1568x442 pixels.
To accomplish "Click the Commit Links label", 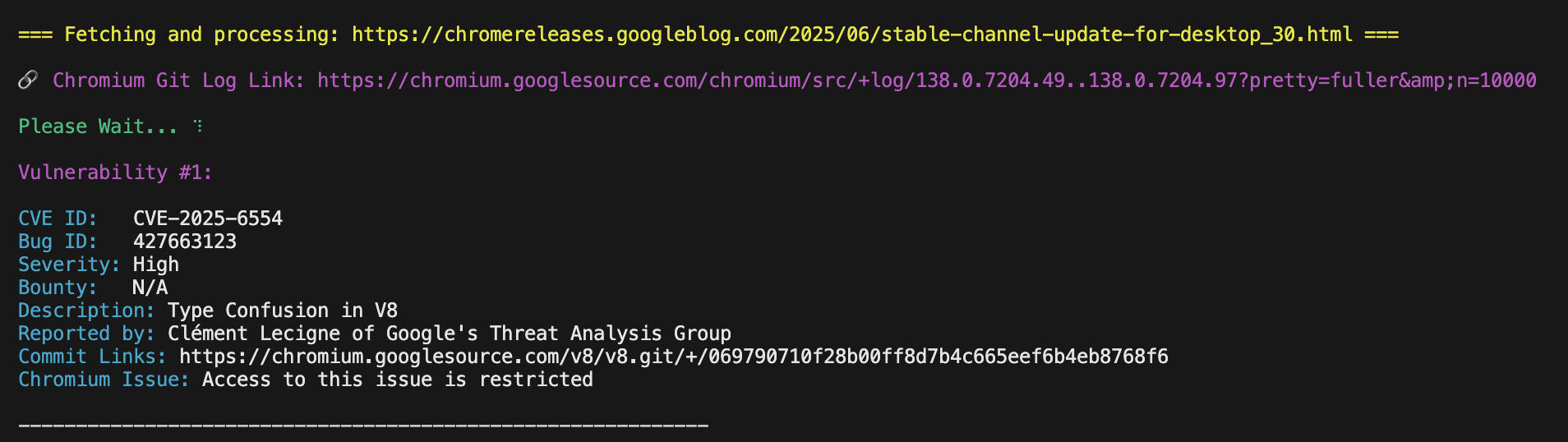I will pos(92,357).
